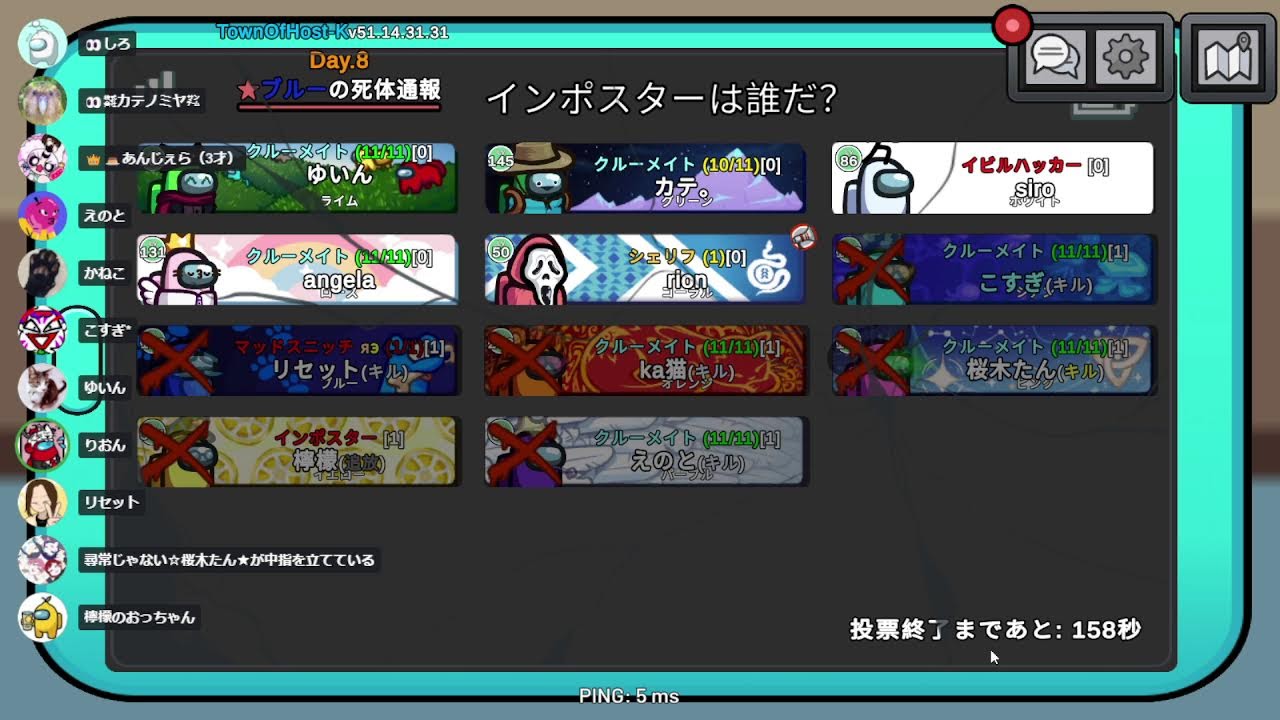Vote for angela player card

pyautogui.click(x=297, y=270)
